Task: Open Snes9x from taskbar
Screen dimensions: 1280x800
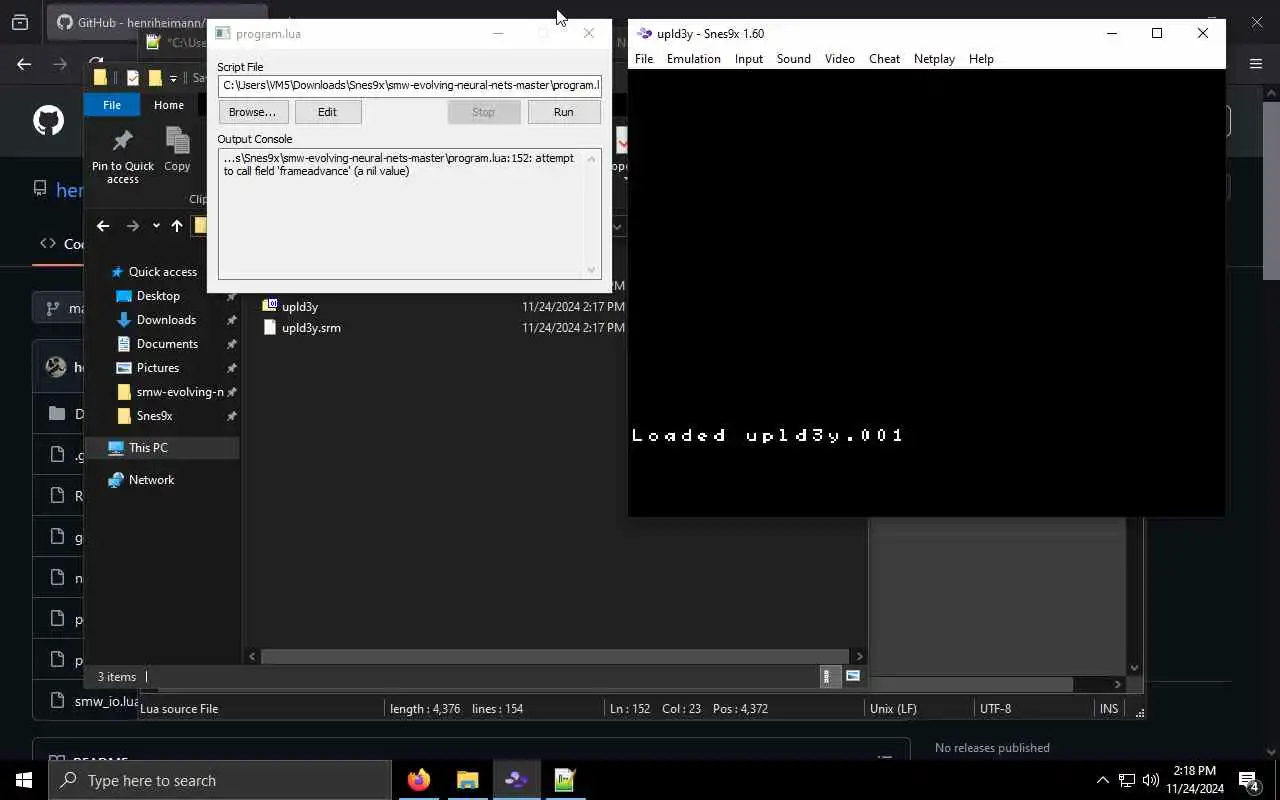Action: click(516, 780)
